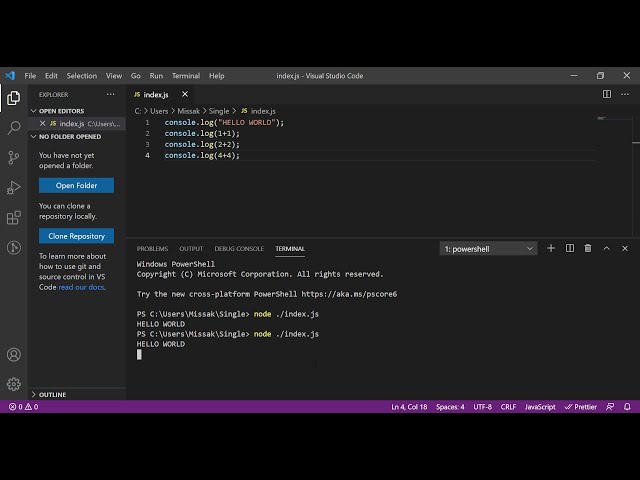Click the aka.ms/pscore6 link in terminal

349,294
